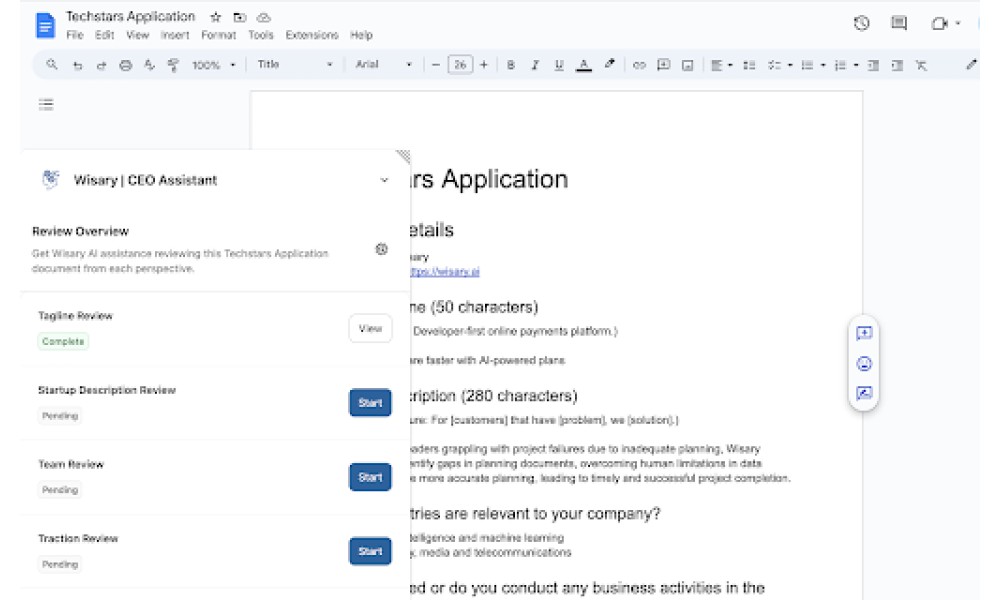Check the cloud save status icon
Screen dimensions: 1000x600
(x=263, y=17)
